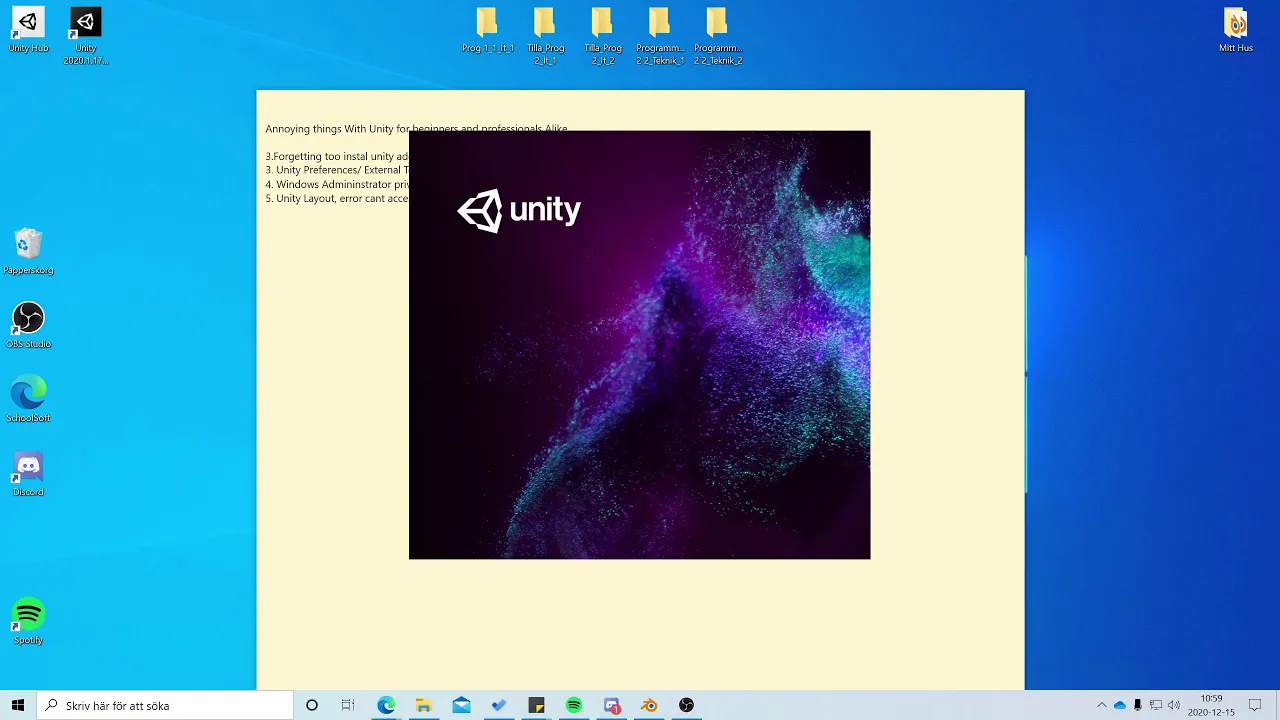
Task: Select the Tilla_Prog 2_It_1 folder
Action: [x=545, y=35]
